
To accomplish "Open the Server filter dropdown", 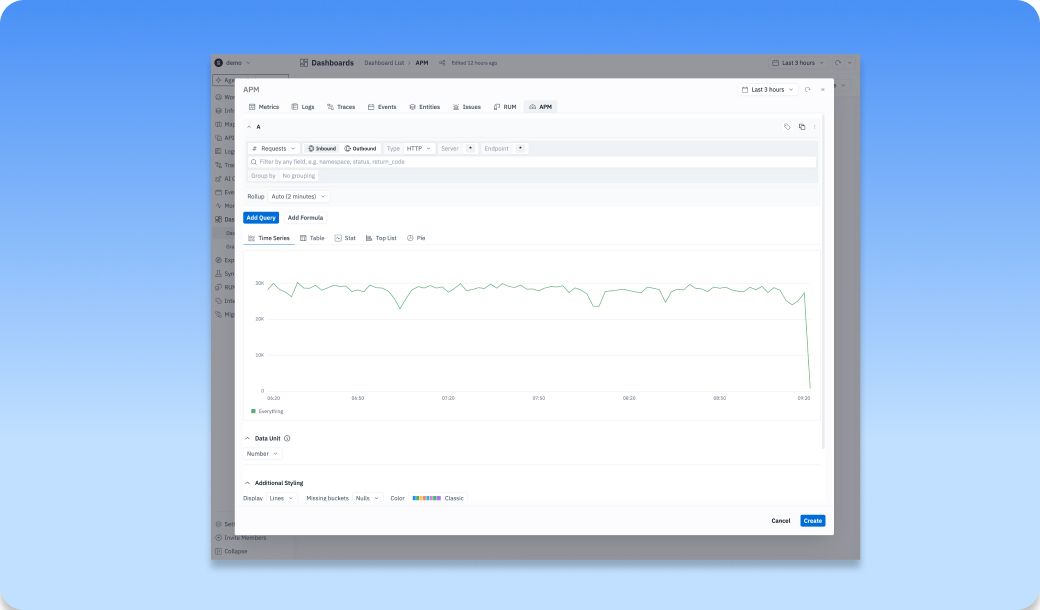I will coord(470,149).
